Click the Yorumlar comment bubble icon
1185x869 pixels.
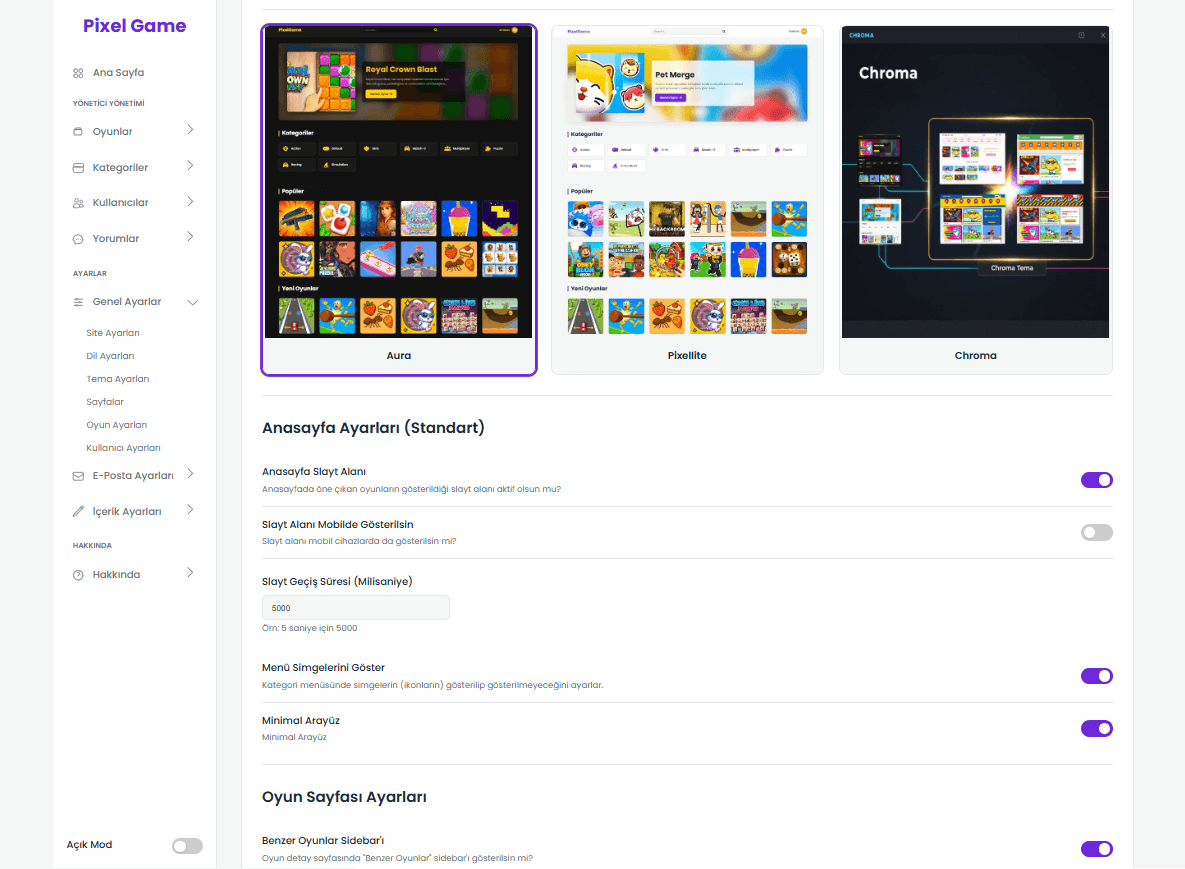[78, 239]
